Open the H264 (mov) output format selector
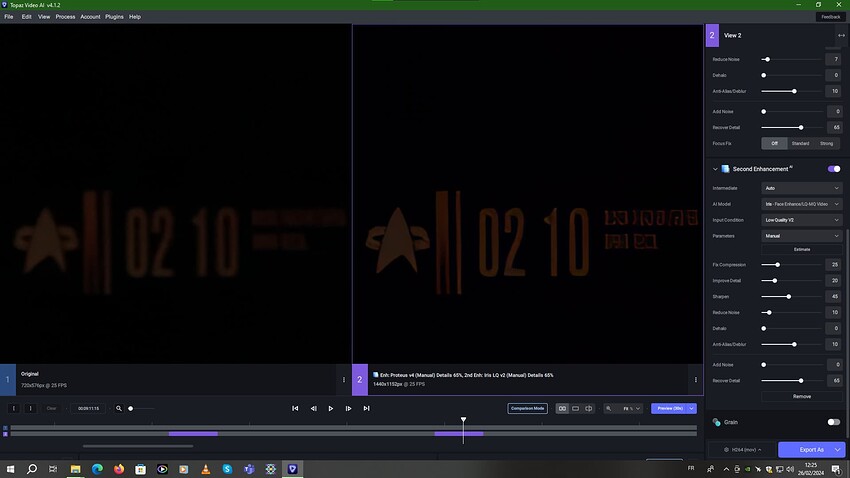Screen dimensions: 850x478 [x=743, y=449]
